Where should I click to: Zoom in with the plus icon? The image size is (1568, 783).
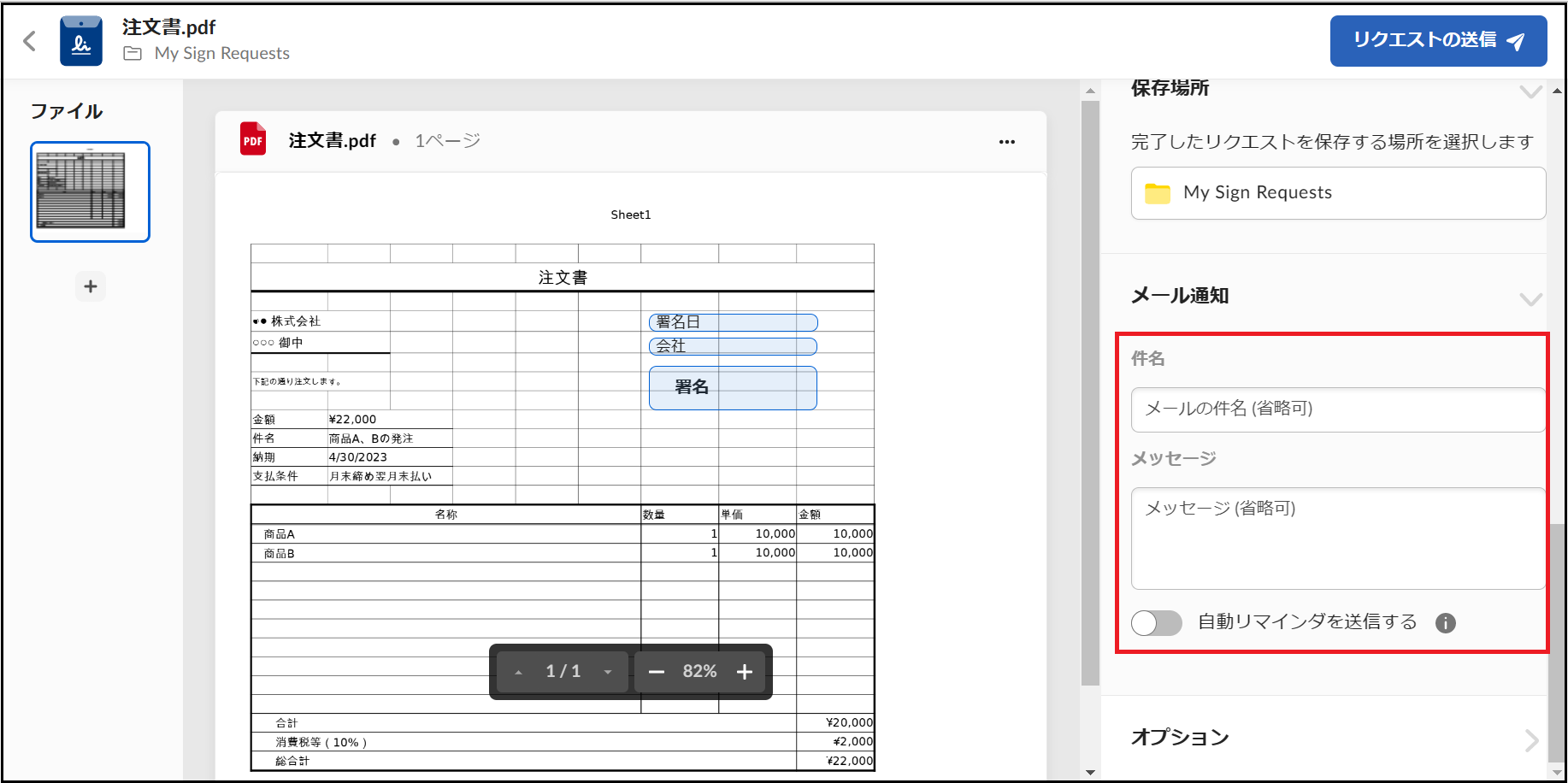tap(745, 672)
